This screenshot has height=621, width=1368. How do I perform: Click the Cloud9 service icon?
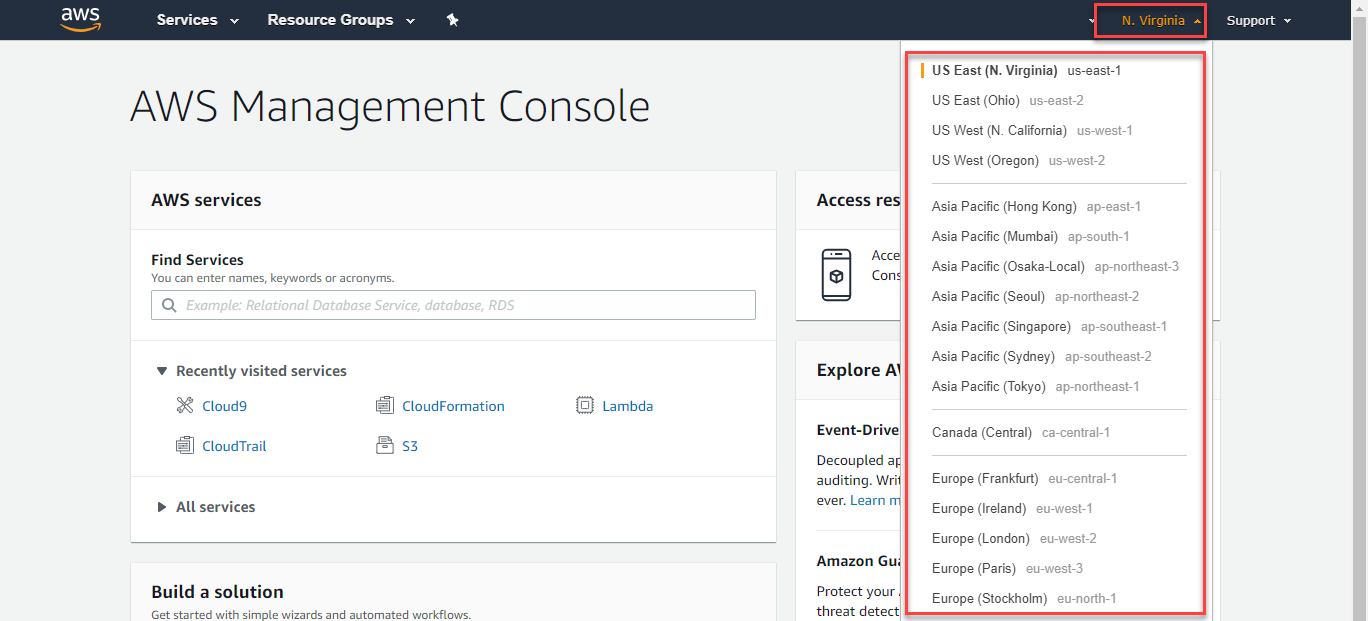coord(184,406)
